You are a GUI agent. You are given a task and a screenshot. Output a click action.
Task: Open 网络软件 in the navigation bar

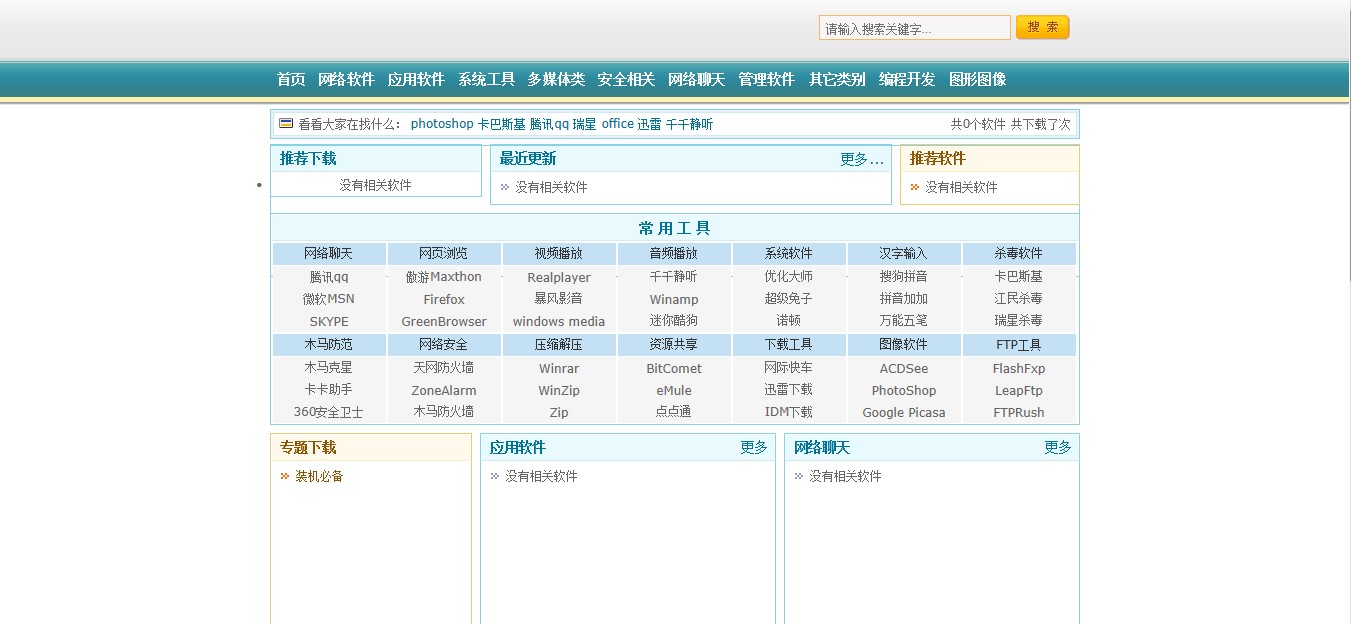point(346,80)
